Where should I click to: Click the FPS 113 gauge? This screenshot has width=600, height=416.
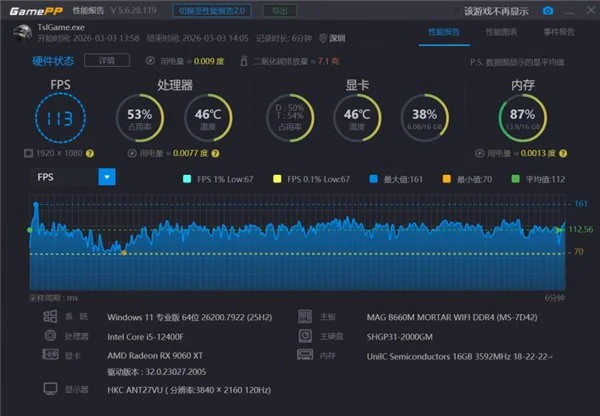(60, 118)
